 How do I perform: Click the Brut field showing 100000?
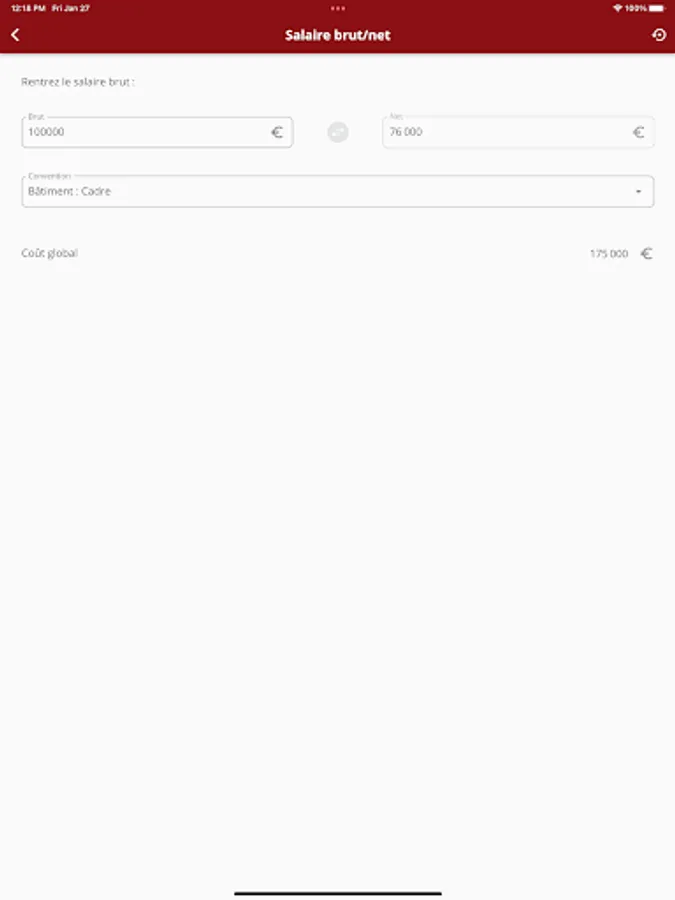[157, 132]
